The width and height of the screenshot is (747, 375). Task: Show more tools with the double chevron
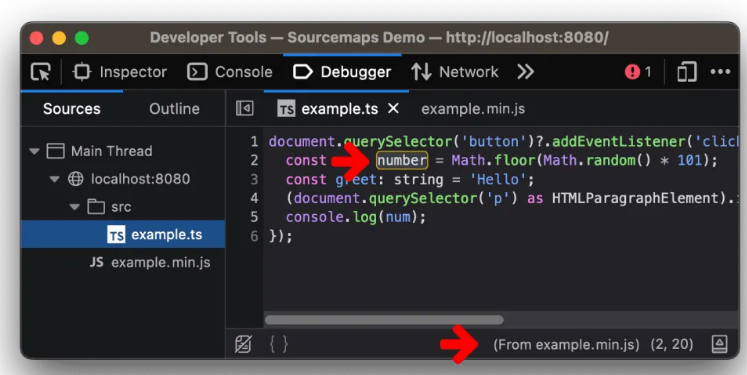pos(525,72)
